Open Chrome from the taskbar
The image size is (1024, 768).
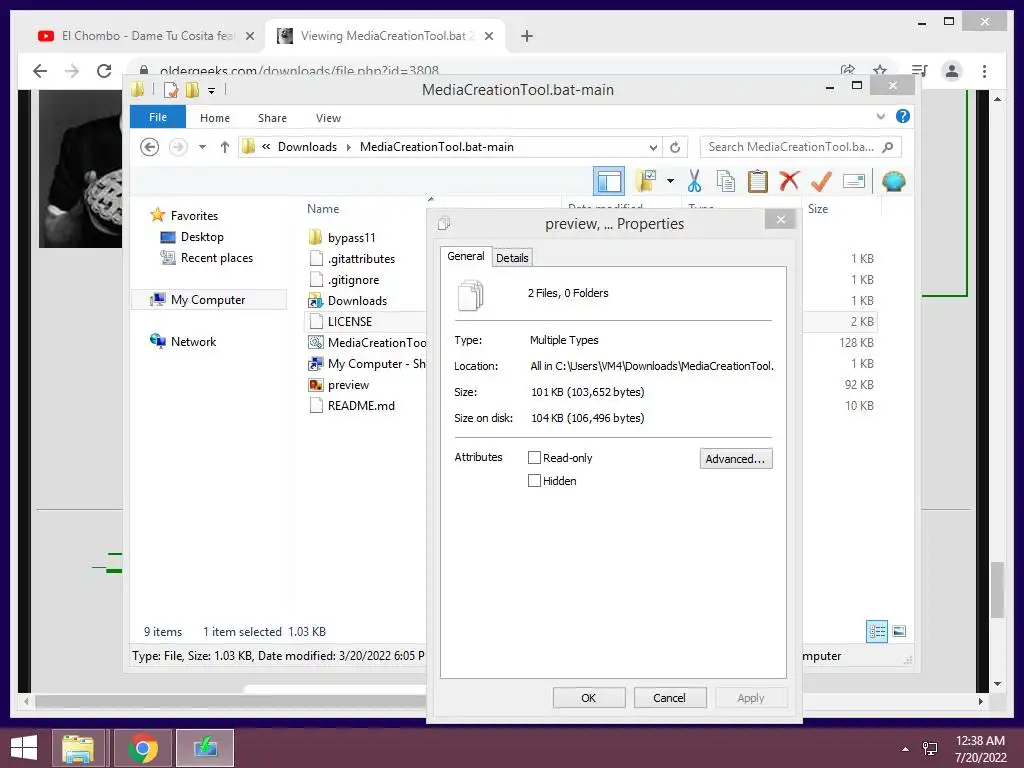point(143,748)
